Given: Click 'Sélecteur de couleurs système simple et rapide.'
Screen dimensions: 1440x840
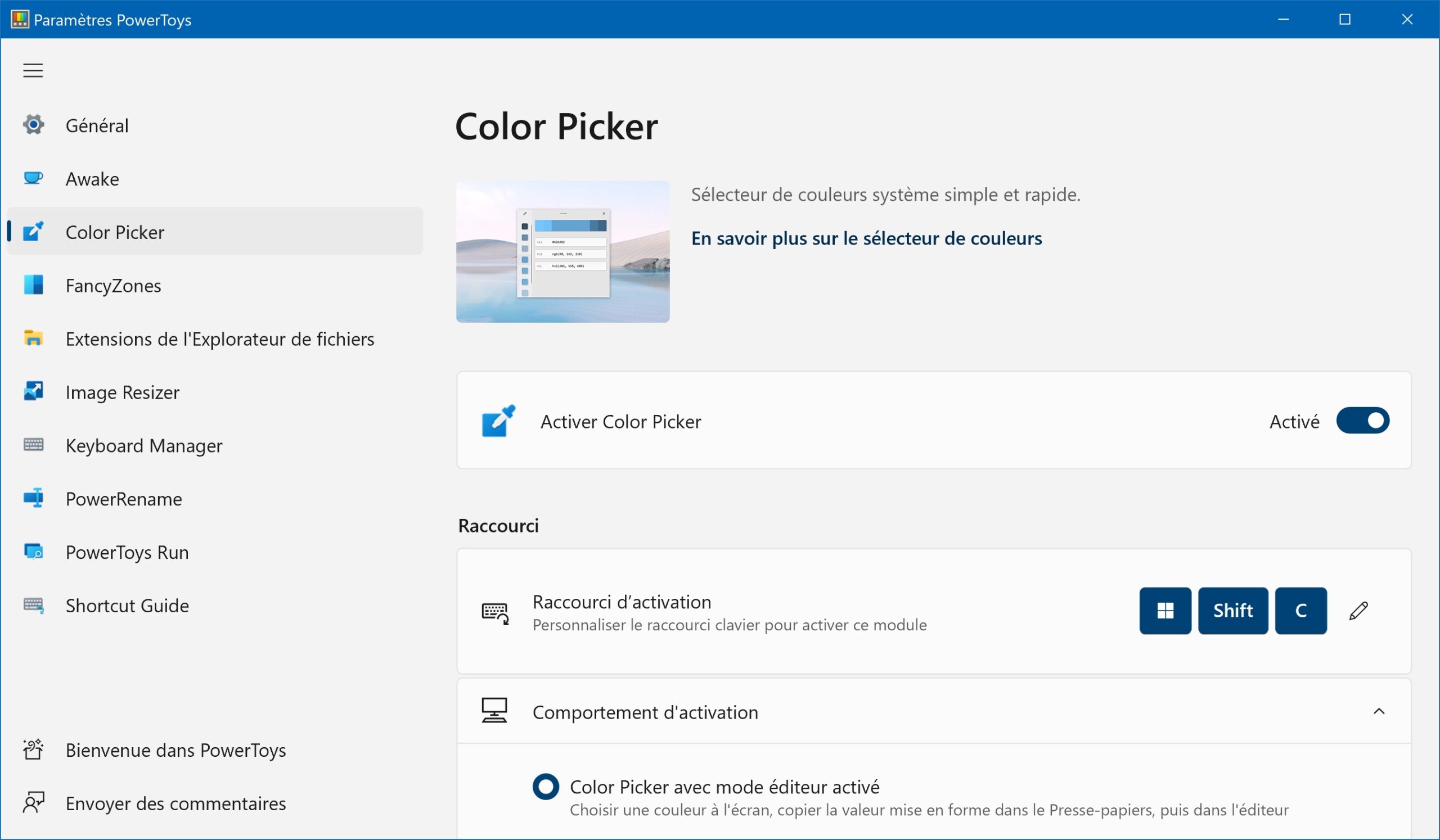Looking at the screenshot, I should point(886,195).
